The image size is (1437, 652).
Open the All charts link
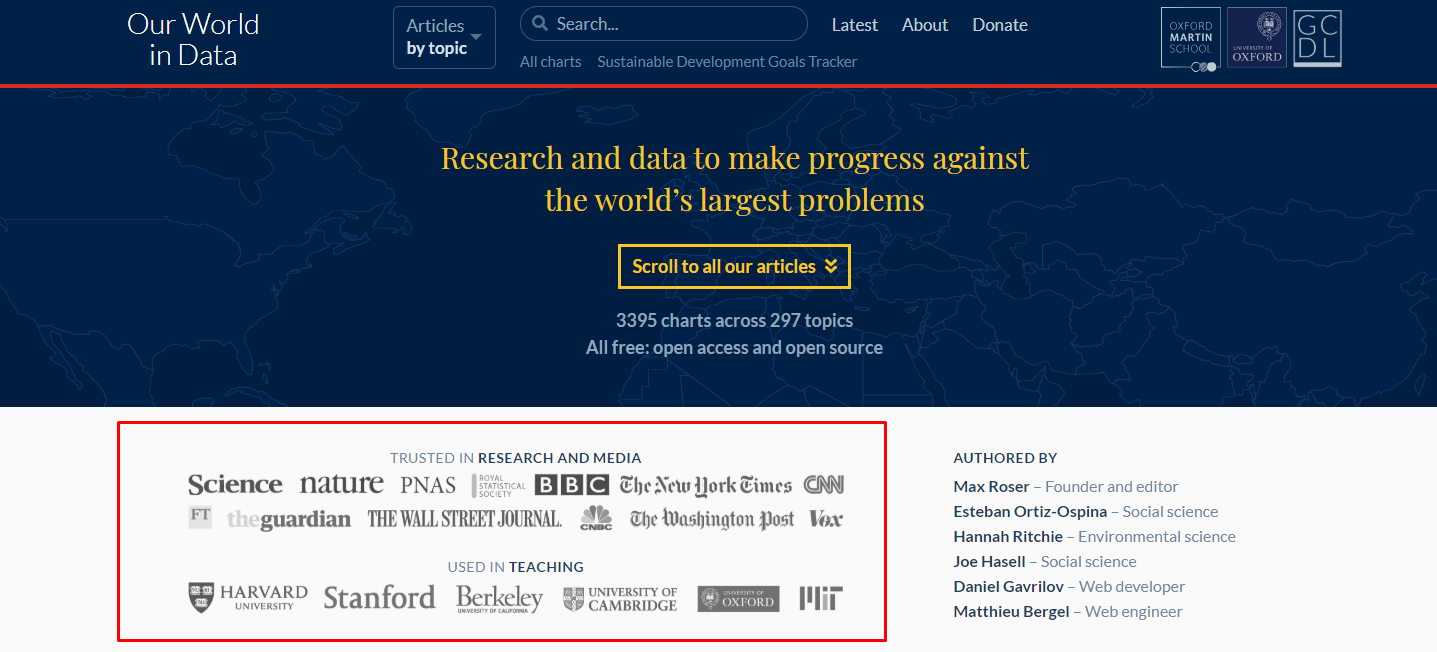pos(550,62)
